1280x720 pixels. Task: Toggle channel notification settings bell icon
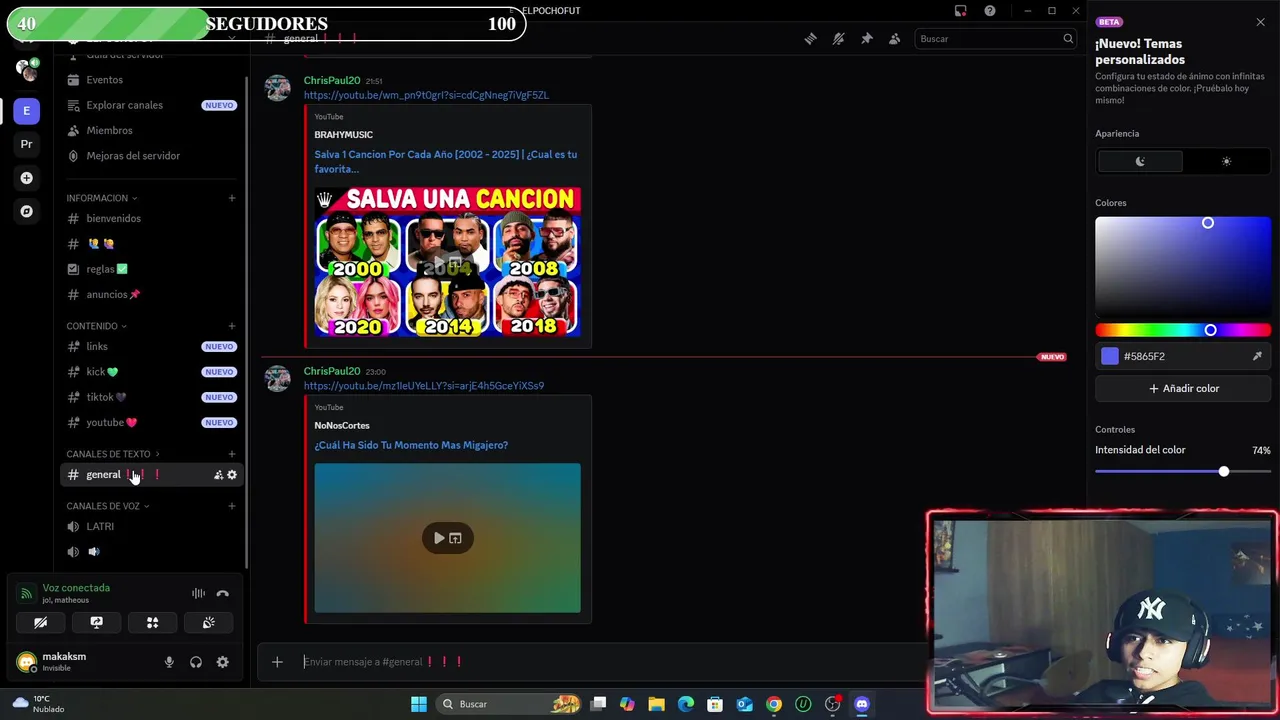click(x=839, y=39)
